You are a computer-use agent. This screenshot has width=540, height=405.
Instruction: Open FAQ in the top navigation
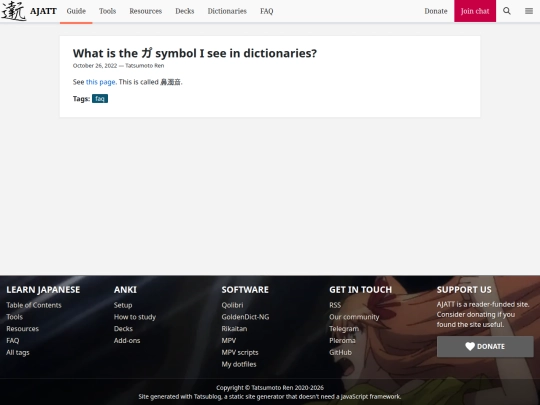pos(267,11)
